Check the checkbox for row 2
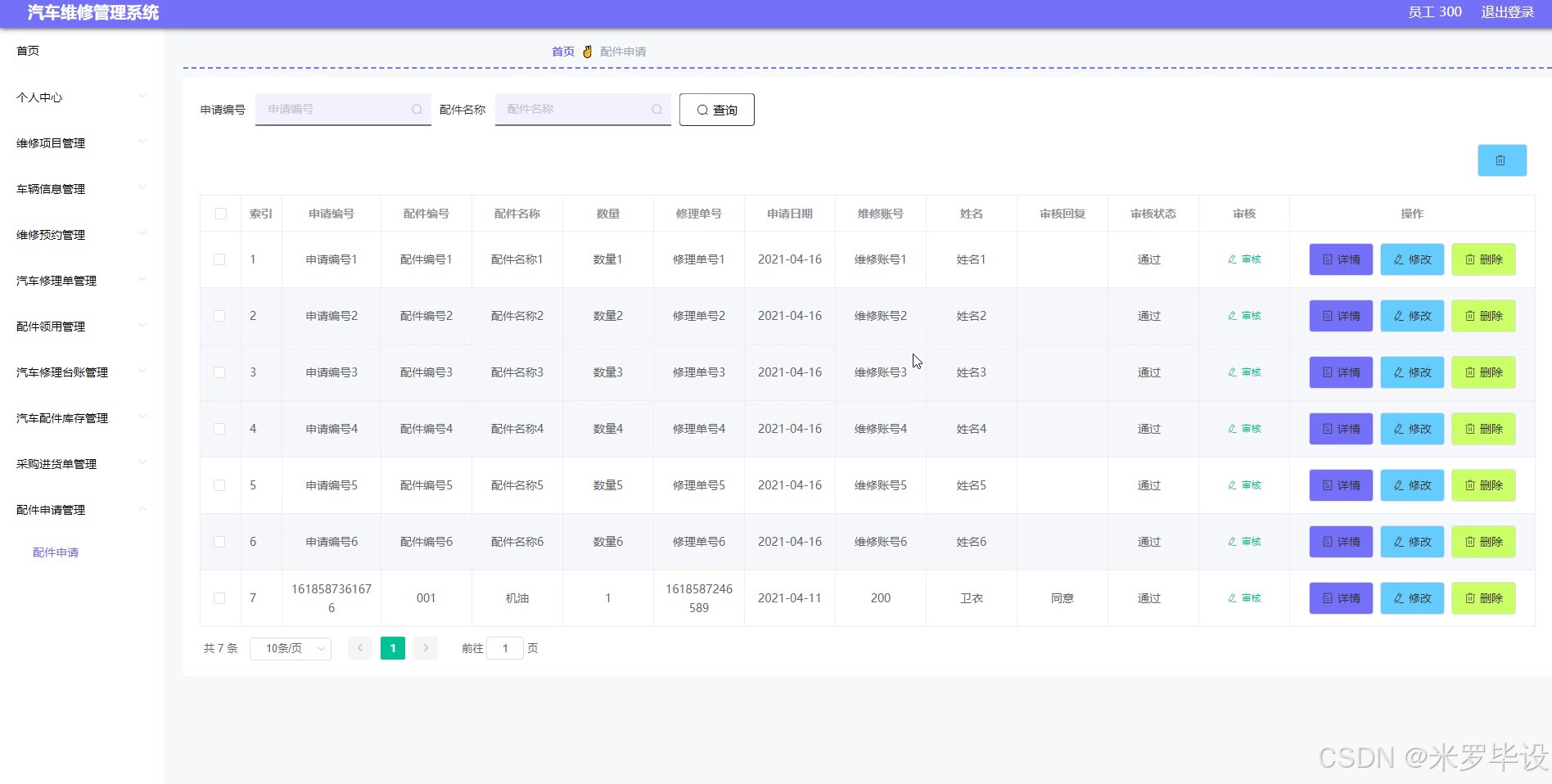 [219, 316]
